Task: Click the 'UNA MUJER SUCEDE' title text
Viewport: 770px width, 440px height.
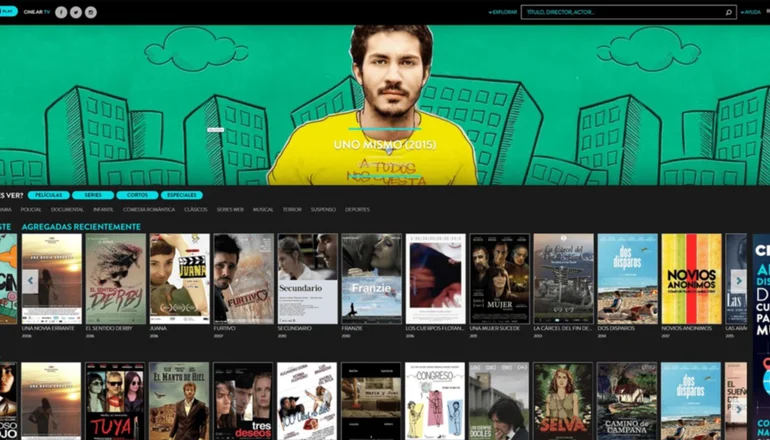Action: point(495,328)
